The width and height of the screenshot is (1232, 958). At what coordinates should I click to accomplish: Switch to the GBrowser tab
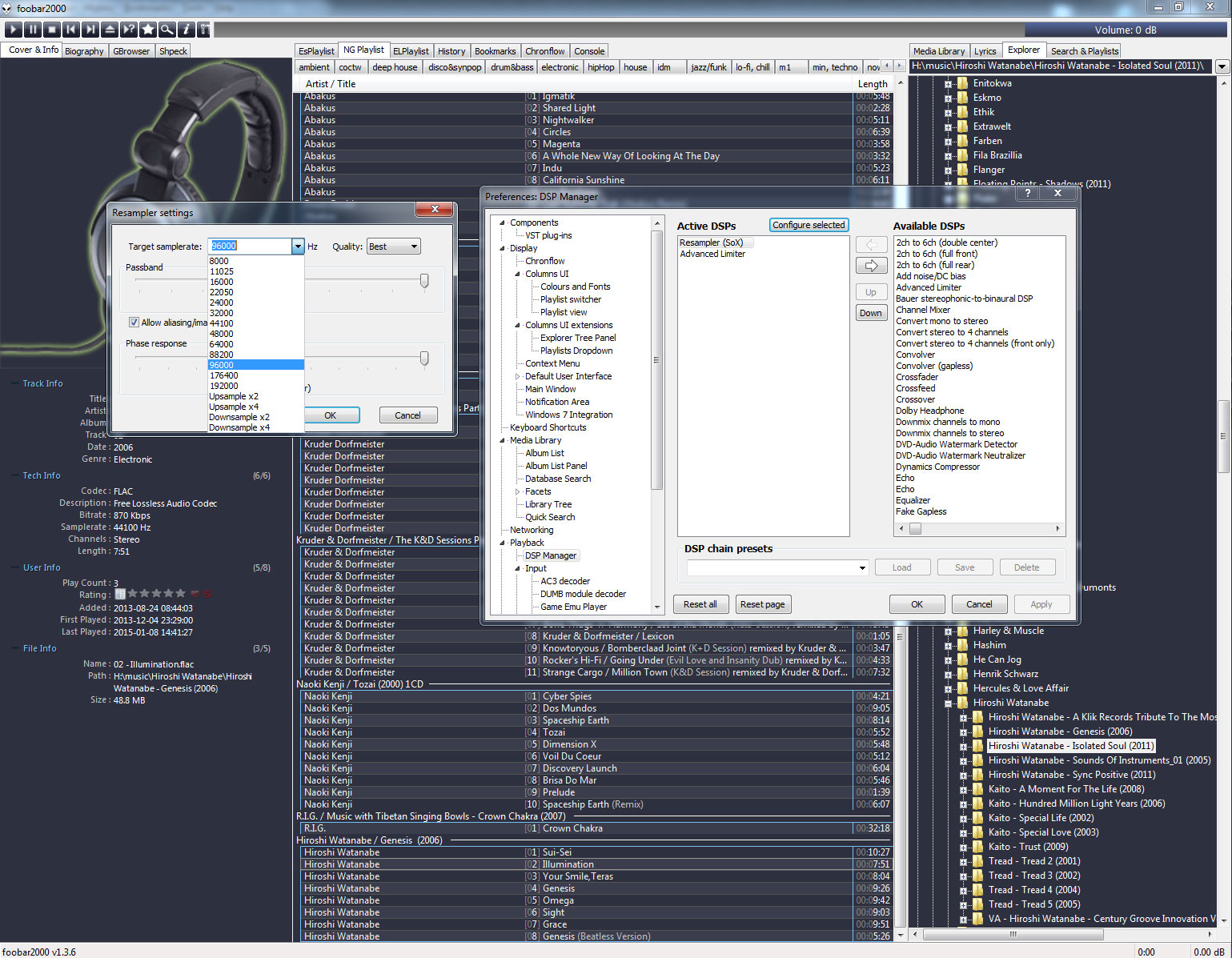pos(131,51)
